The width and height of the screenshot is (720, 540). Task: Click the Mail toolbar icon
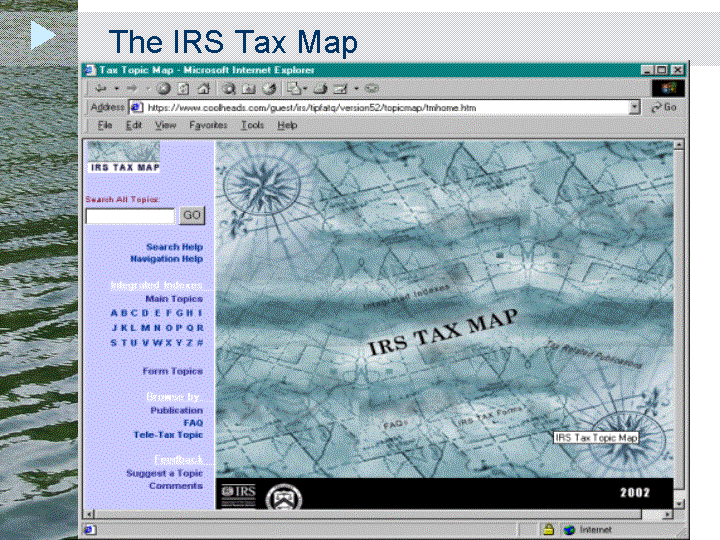(x=293, y=88)
